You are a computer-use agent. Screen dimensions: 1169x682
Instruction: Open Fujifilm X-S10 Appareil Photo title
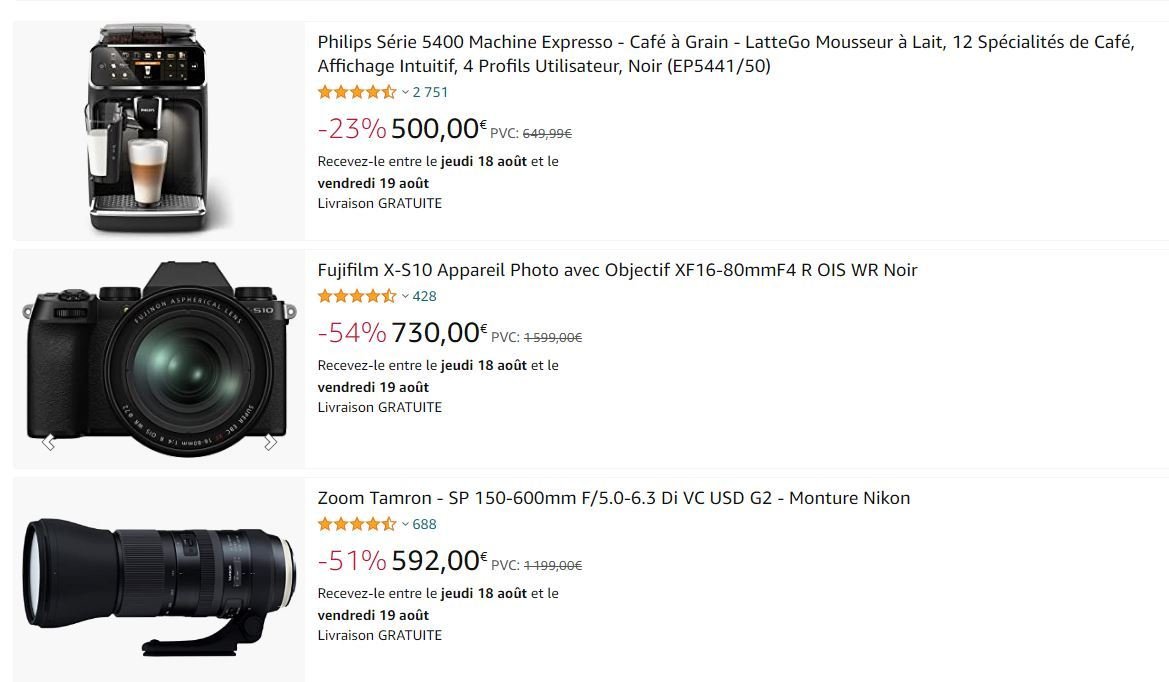[617, 270]
